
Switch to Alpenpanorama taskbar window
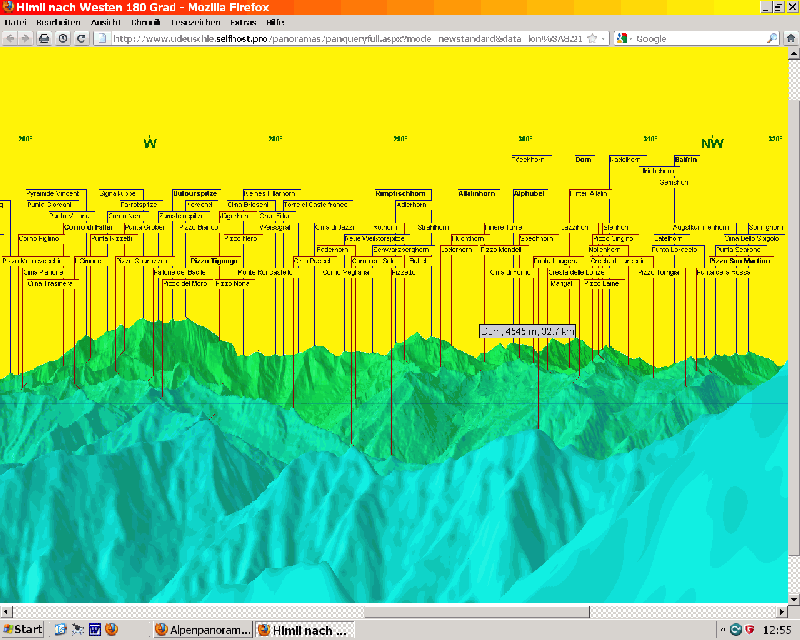point(201,630)
